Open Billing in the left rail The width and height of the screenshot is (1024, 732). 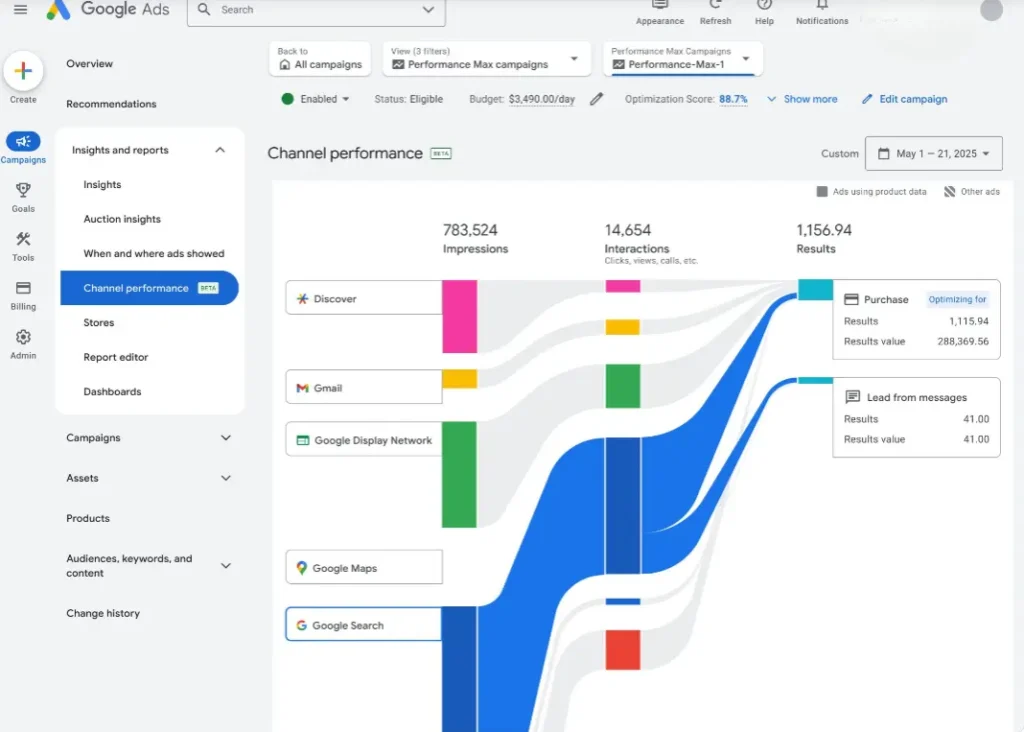[23, 288]
